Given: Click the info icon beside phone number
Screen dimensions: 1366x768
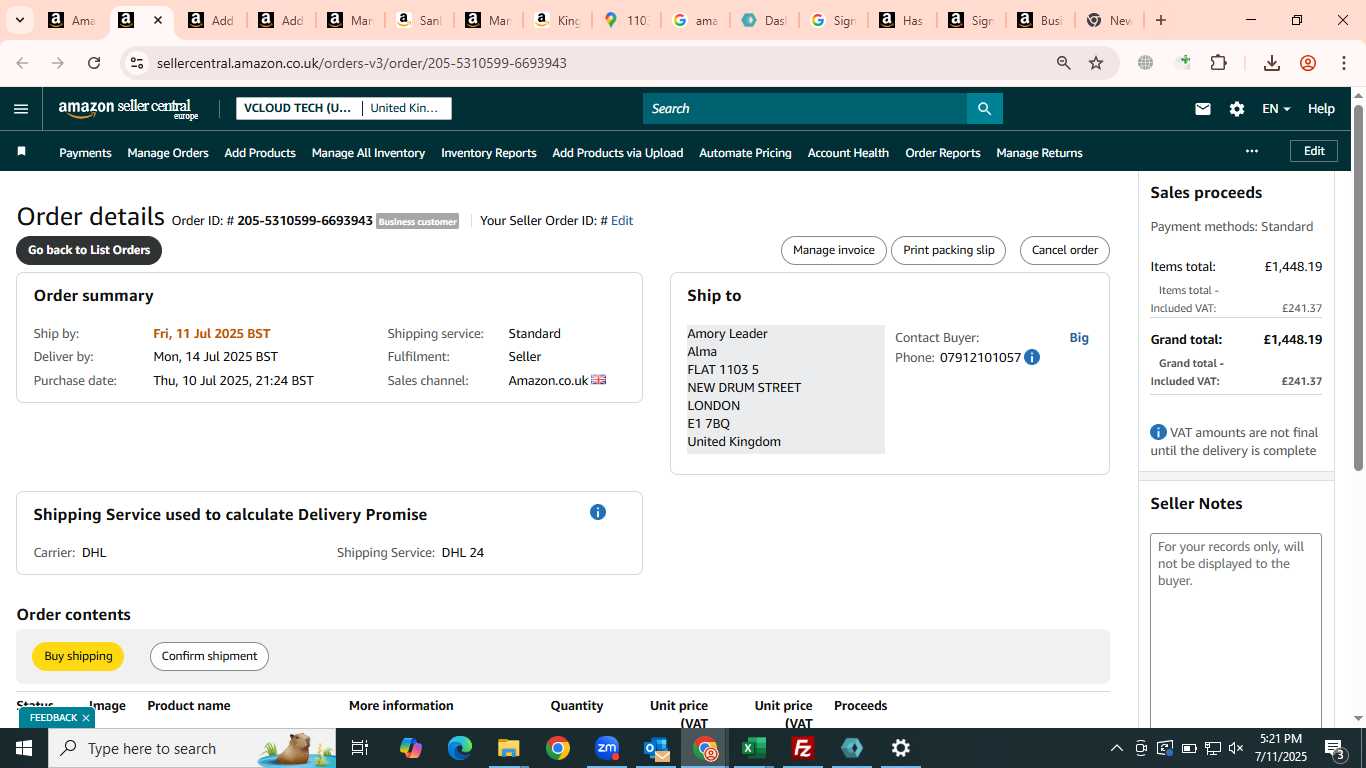Looking at the screenshot, I should tap(1032, 357).
